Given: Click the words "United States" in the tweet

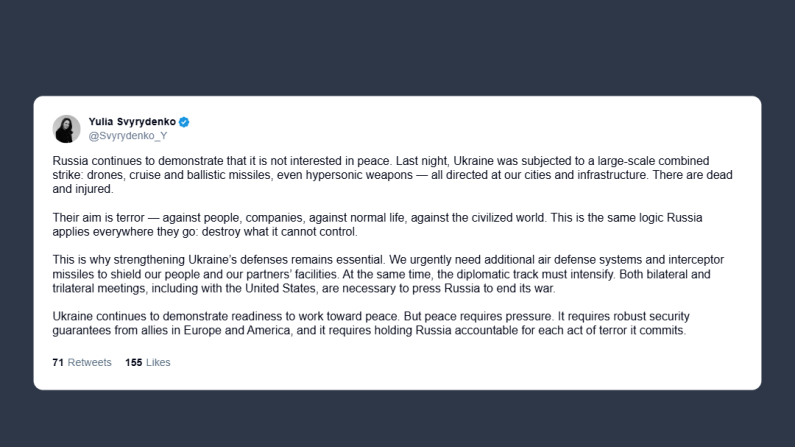Looking at the screenshot, I should tap(301, 288).
